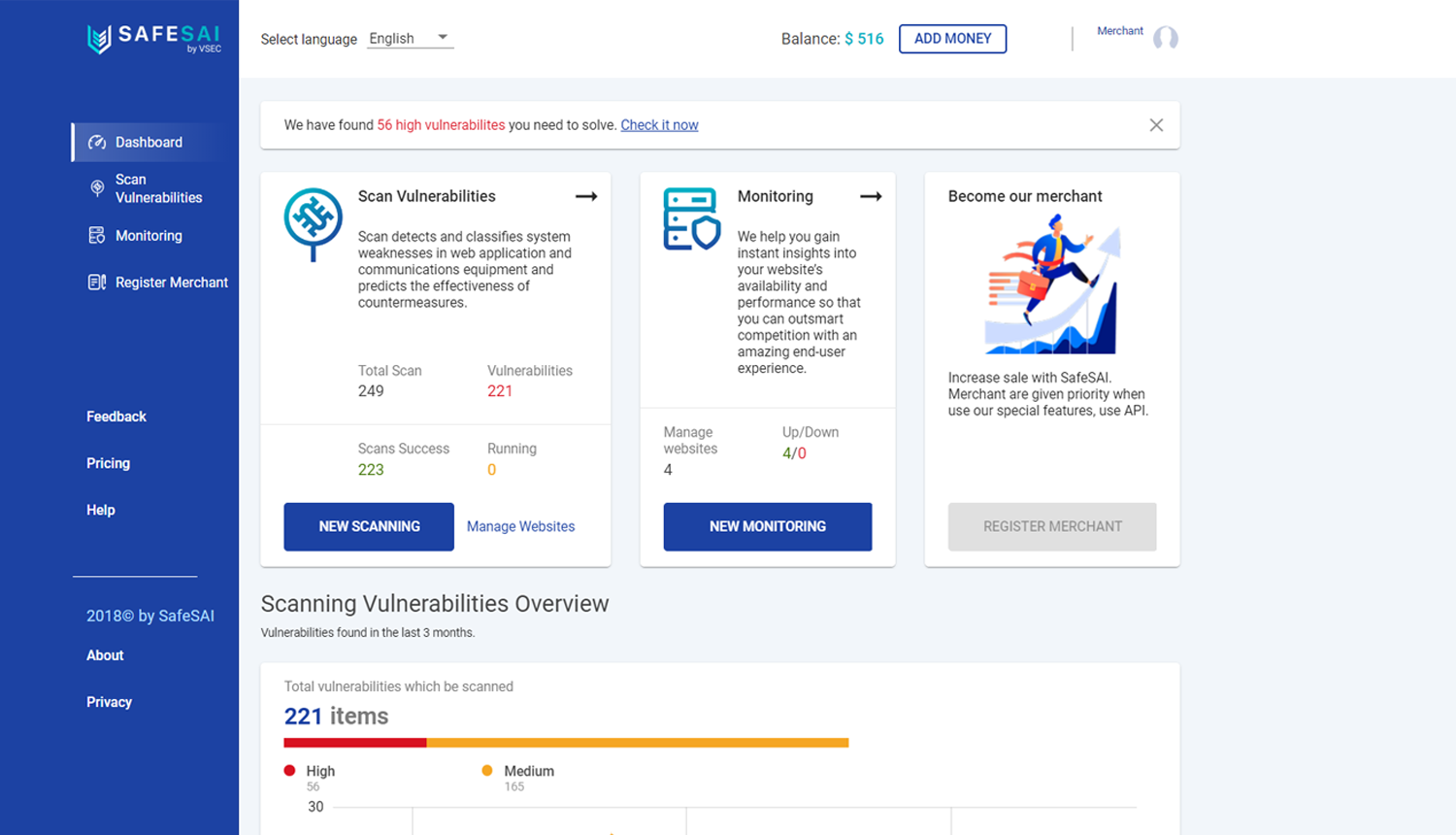Viewport: 1456px width, 835px height.
Task: Open the Manage Websites link
Action: pos(520,526)
